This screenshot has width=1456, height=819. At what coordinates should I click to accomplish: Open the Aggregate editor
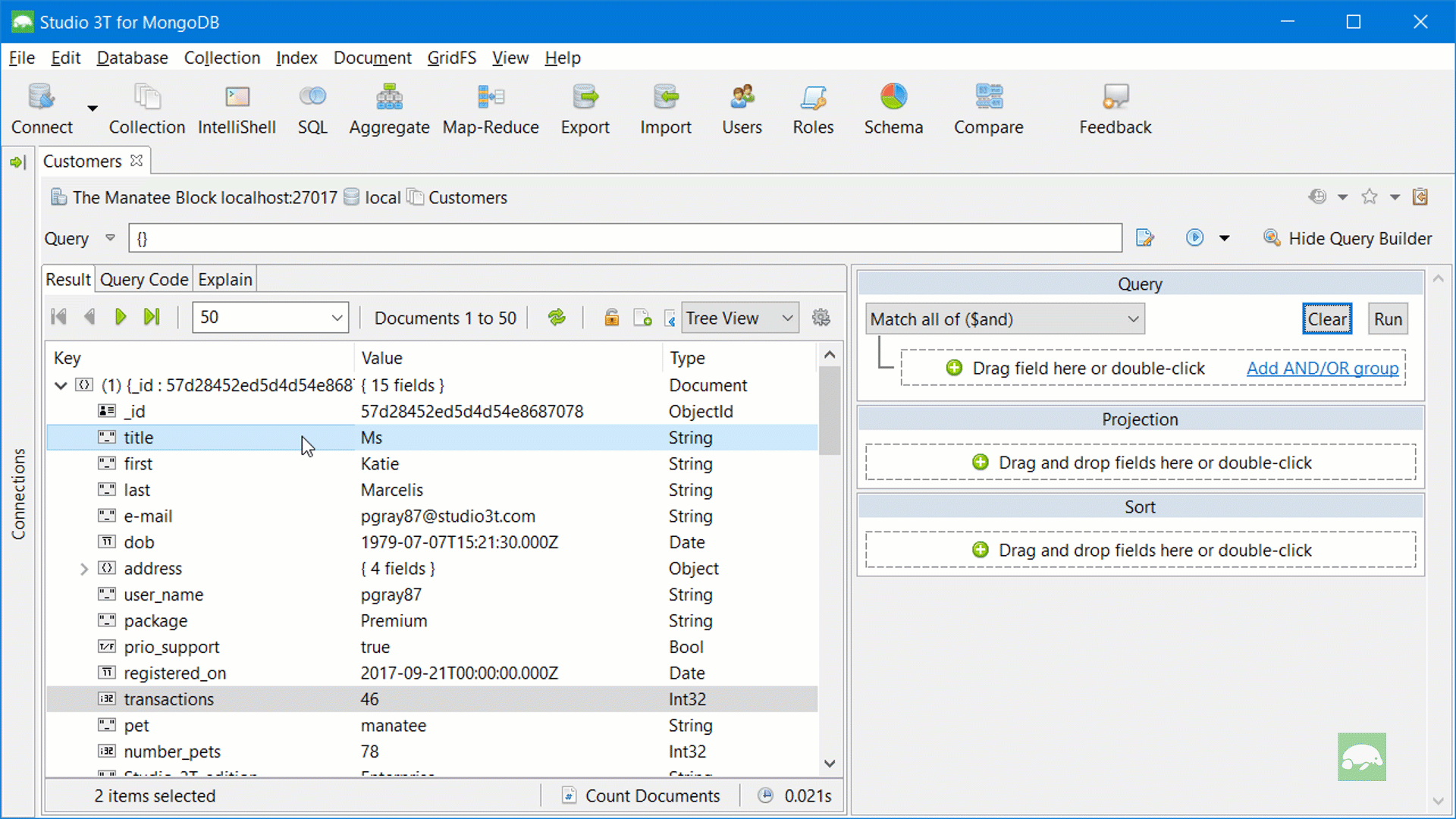coord(389,97)
